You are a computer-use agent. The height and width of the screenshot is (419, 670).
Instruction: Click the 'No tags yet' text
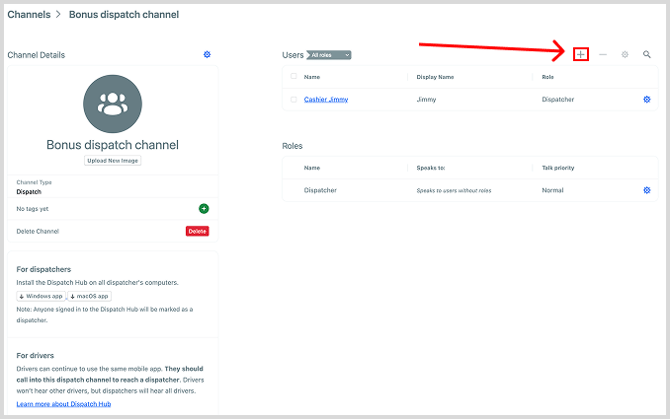click(32, 209)
